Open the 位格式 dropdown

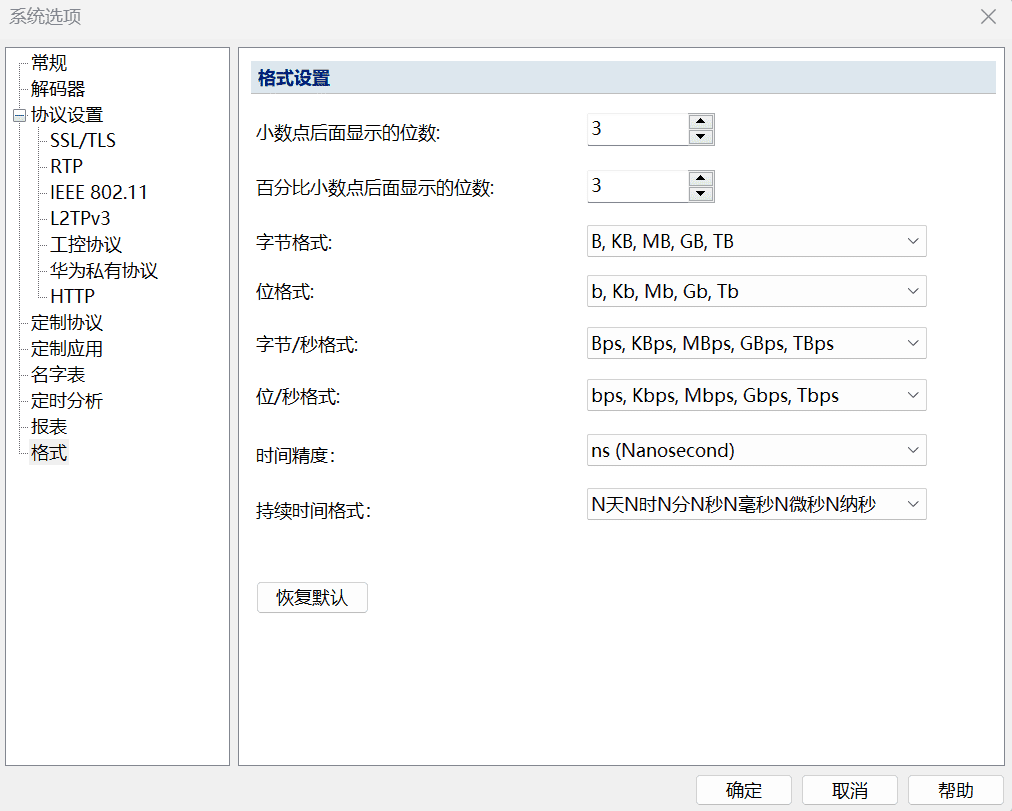pyautogui.click(x=912, y=291)
